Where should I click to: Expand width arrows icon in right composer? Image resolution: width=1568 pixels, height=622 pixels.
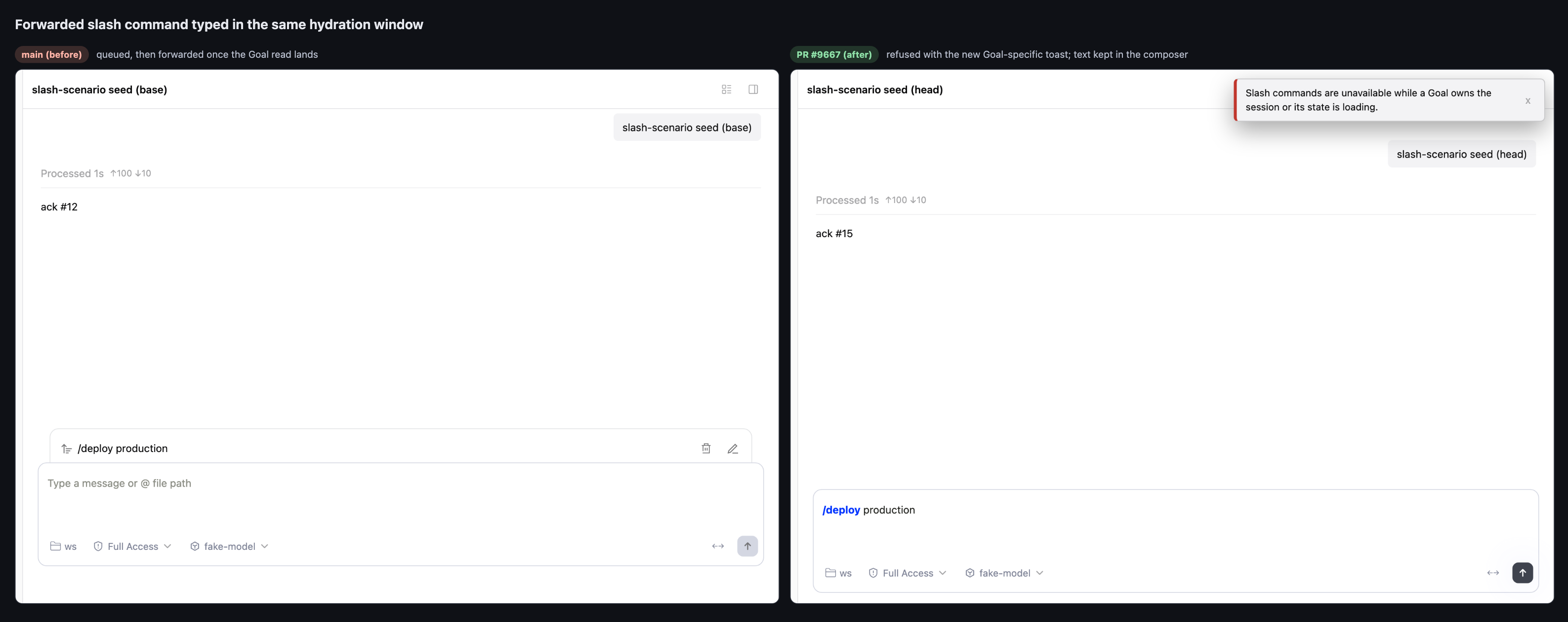1492,573
